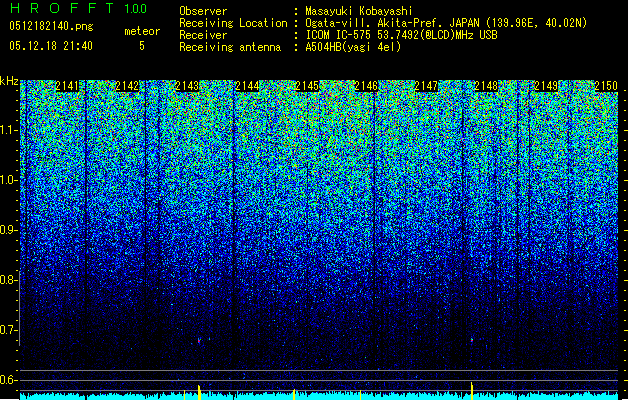Click the 2143 time marker
The height and width of the screenshot is (400, 629).
pyautogui.click(x=187, y=86)
